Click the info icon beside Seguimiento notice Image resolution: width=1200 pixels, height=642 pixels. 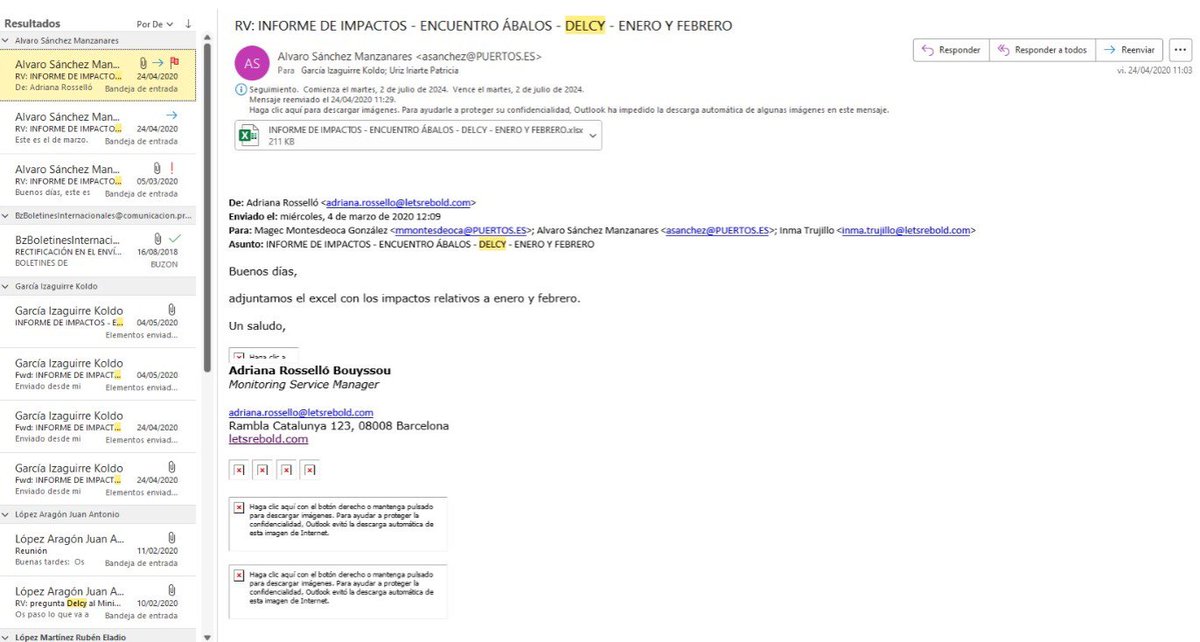point(240,91)
